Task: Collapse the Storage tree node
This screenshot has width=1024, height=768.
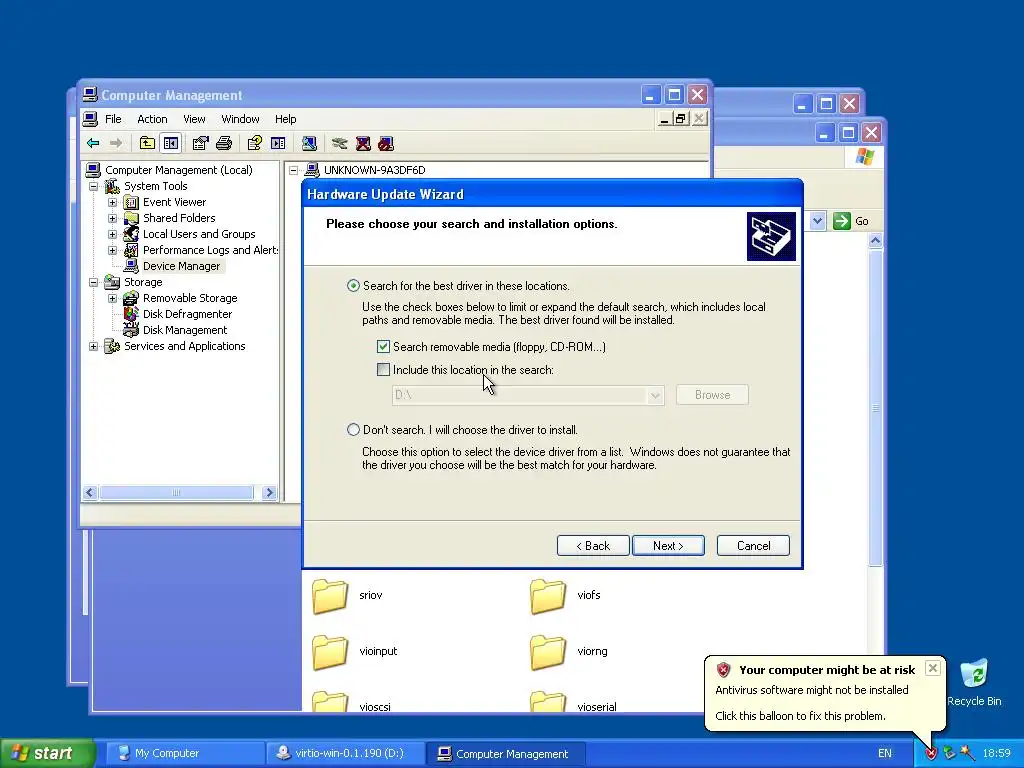Action: [93, 282]
